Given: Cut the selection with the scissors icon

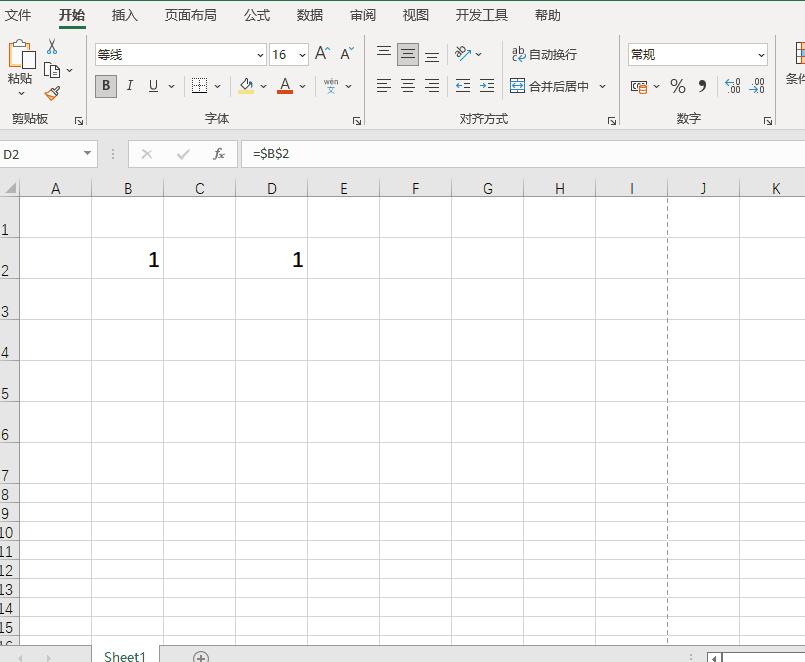Looking at the screenshot, I should [x=52, y=47].
